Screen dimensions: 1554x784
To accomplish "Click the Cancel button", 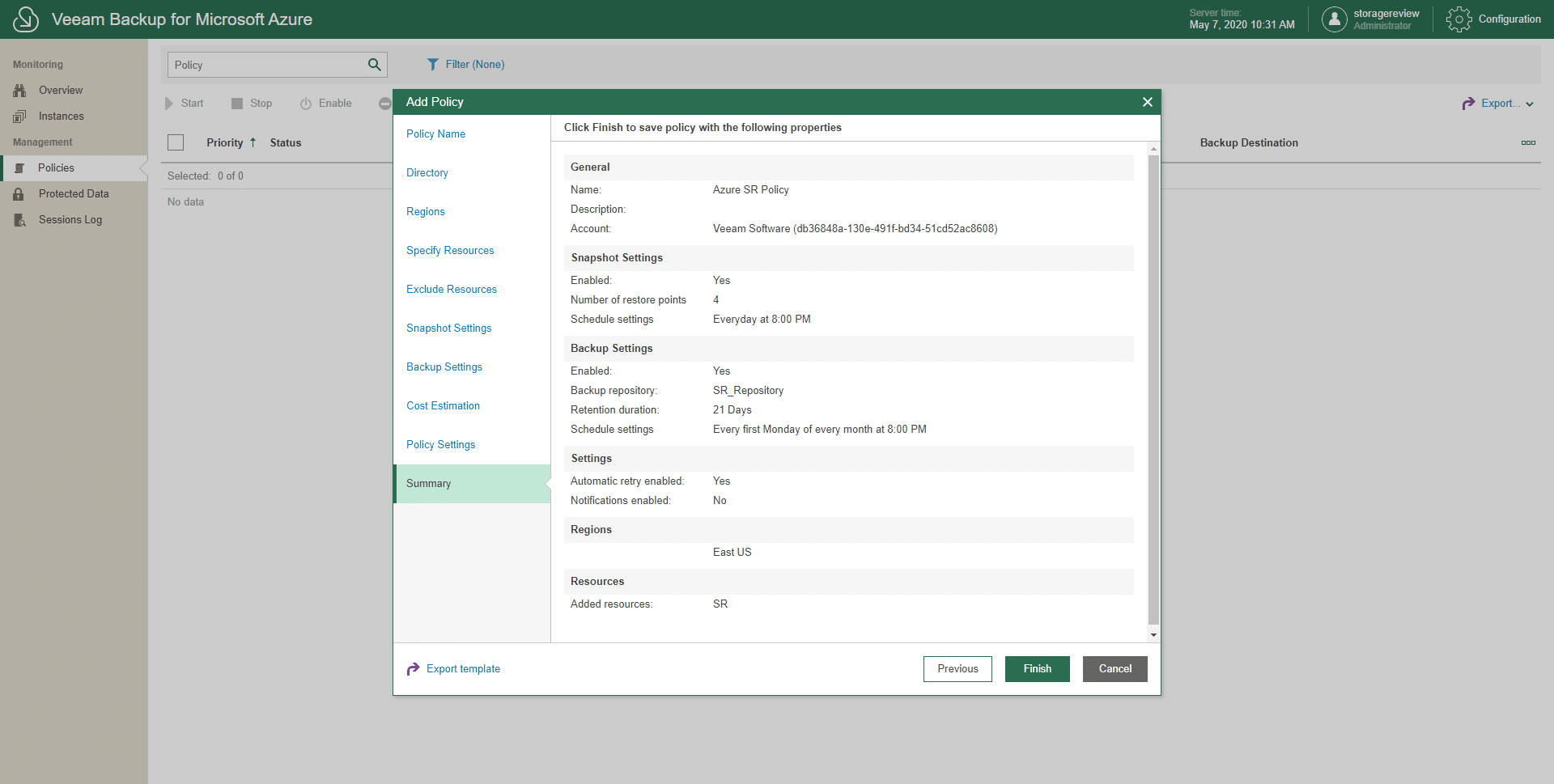I will pyautogui.click(x=1115, y=669).
